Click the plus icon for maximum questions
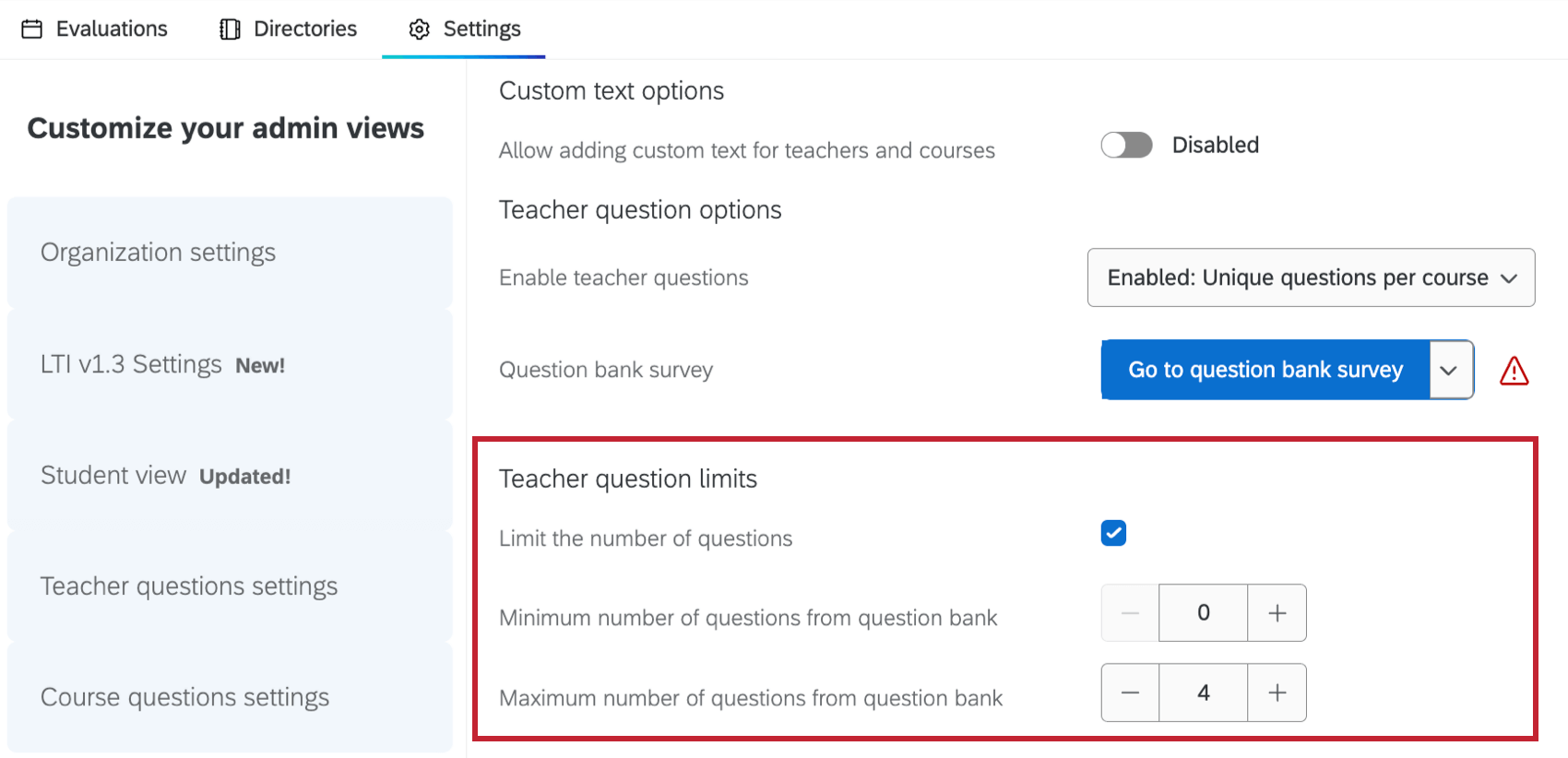Screen dimensions: 1568x758 pyautogui.click(x=1277, y=692)
